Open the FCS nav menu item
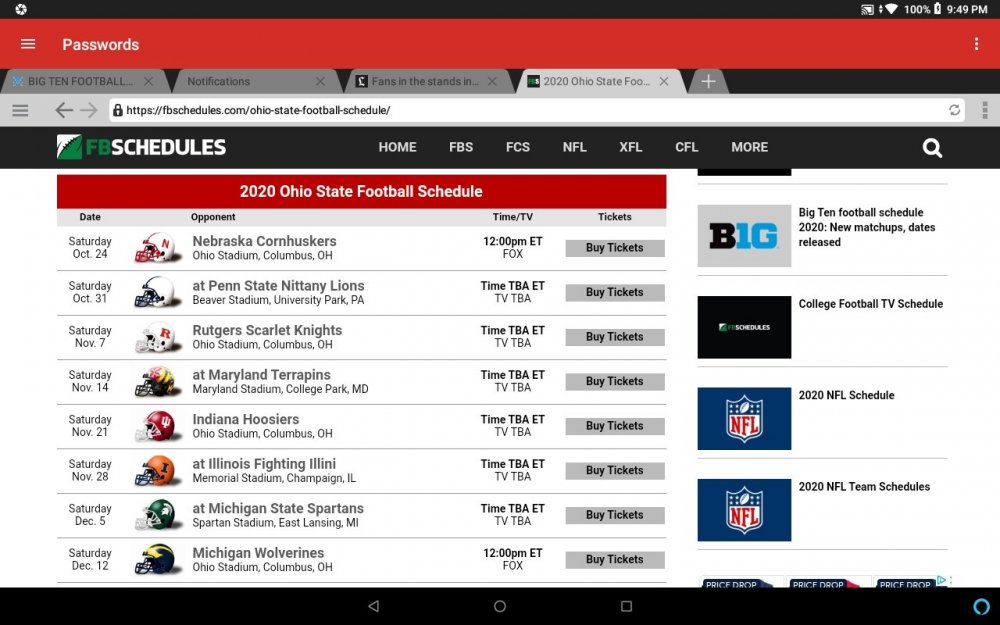 518,147
